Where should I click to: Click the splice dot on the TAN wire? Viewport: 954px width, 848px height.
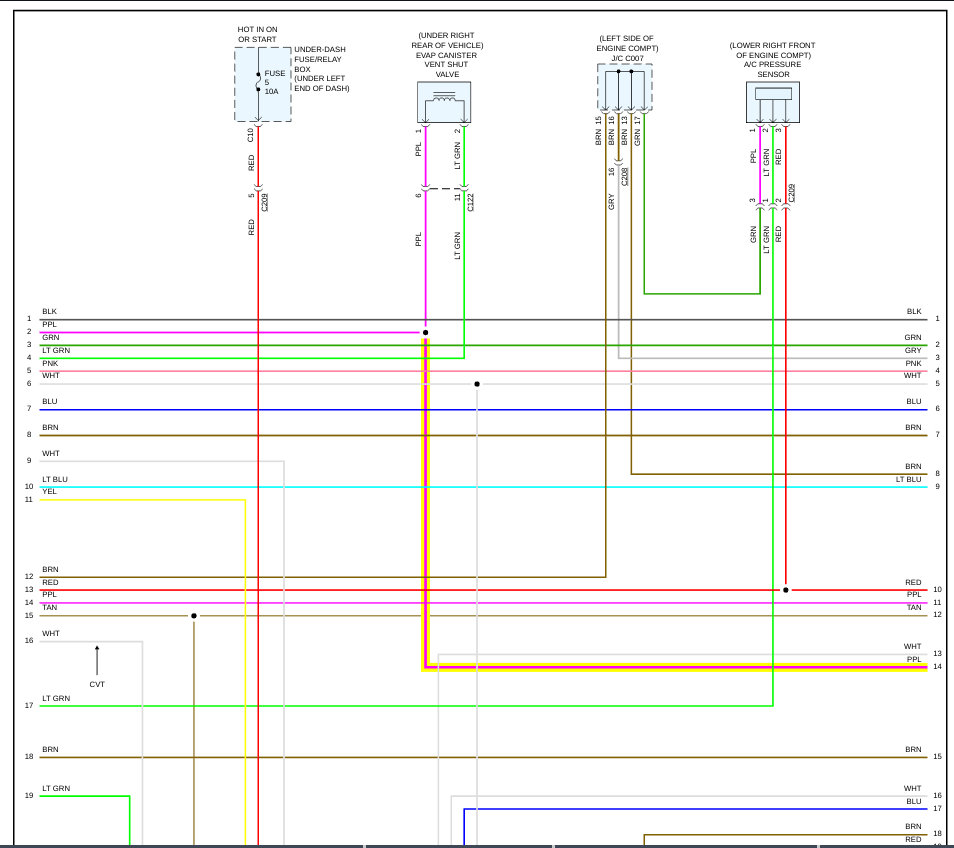click(x=194, y=616)
